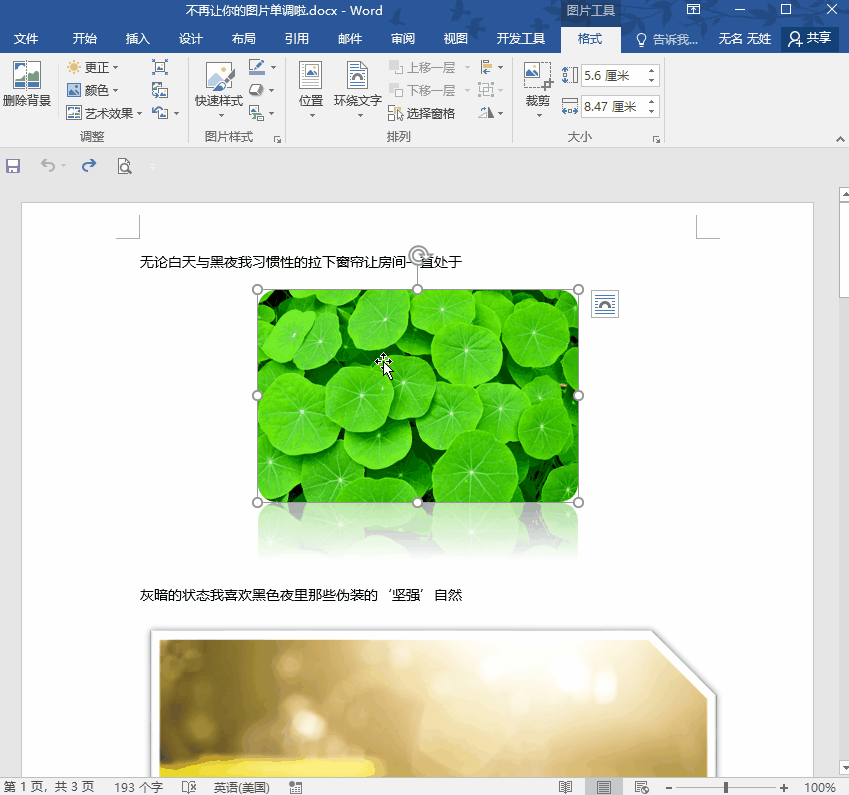The width and height of the screenshot is (849, 795).
Task: Select the green leaves picture
Action: pyautogui.click(x=418, y=396)
